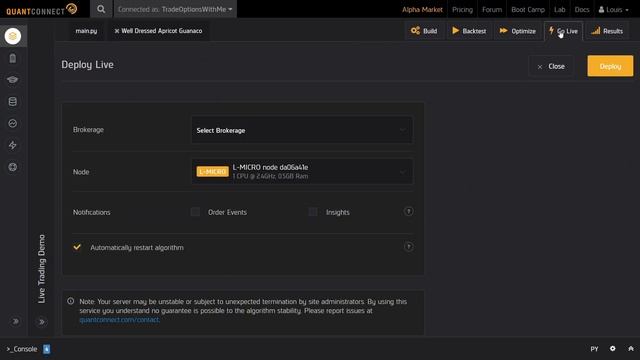The height and width of the screenshot is (360, 640).
Task: Toggle Automatically restart algorithm checkbox
Action: coord(77,247)
